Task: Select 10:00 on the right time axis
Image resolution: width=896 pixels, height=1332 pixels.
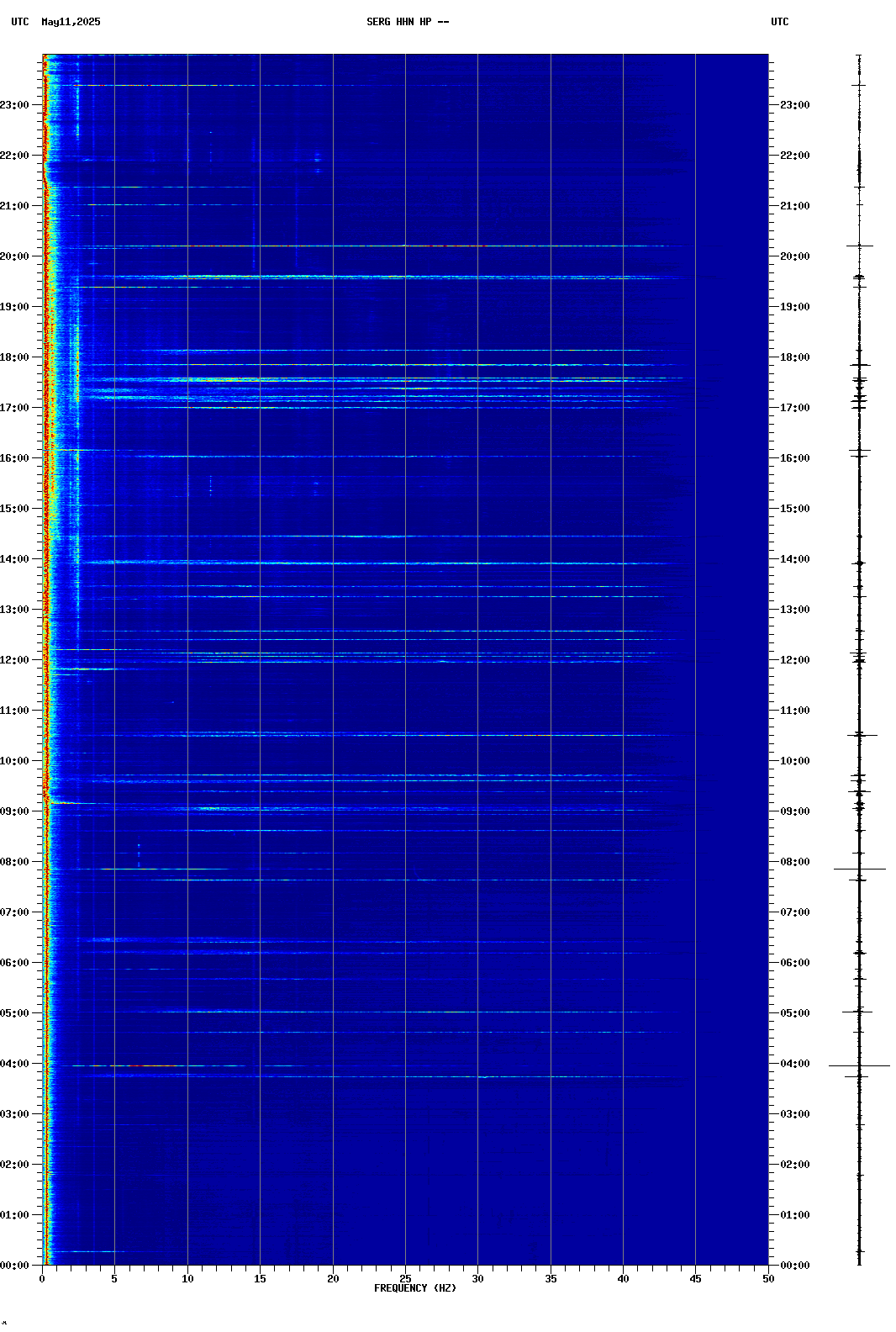Action: pos(795,761)
